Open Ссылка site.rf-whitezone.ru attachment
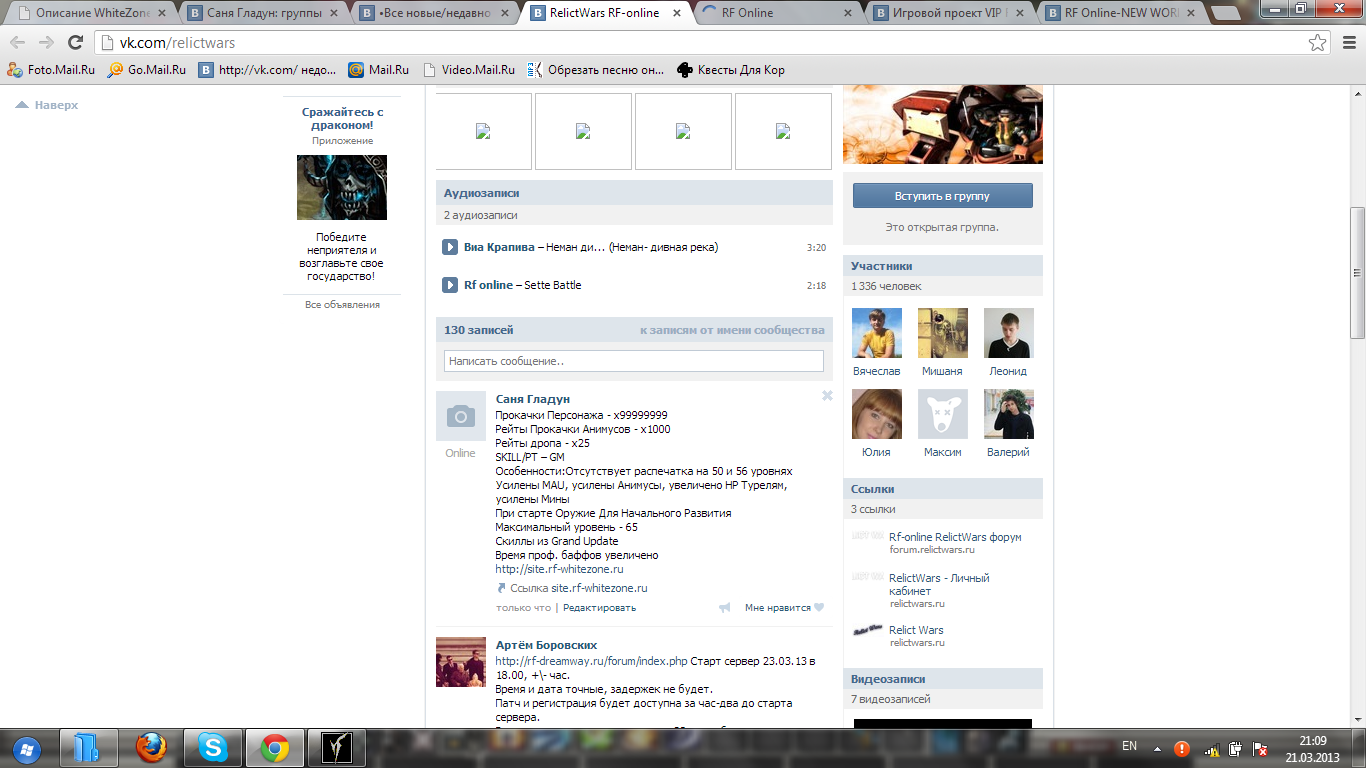This screenshot has height=768, width=1366. coord(572,588)
